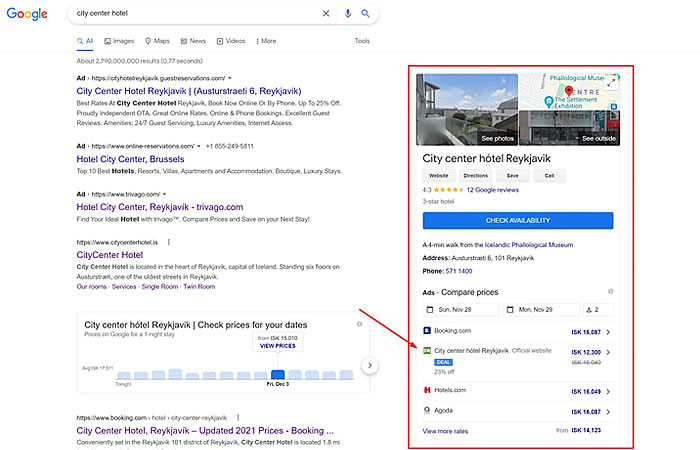
Task: Open the Booking Updated 2021 Prices result title
Action: (205, 431)
